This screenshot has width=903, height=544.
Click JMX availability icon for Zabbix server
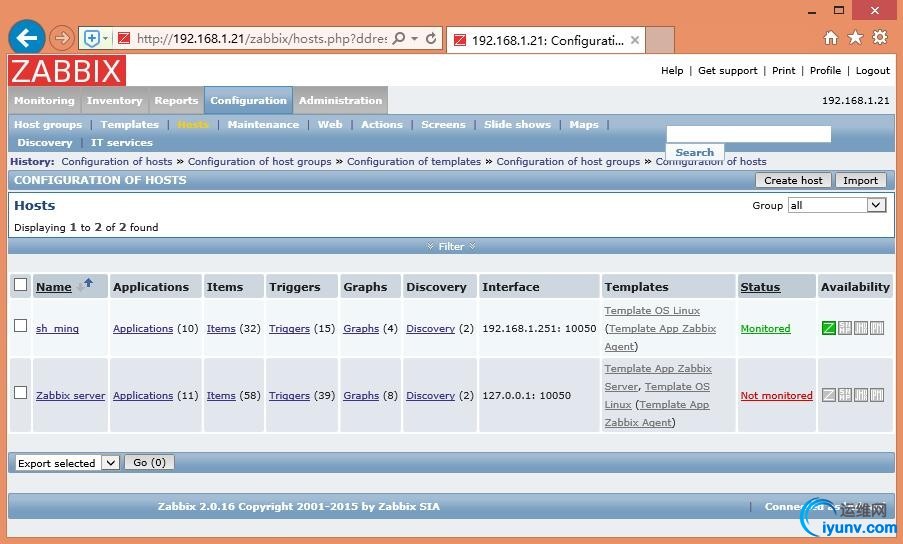861,395
